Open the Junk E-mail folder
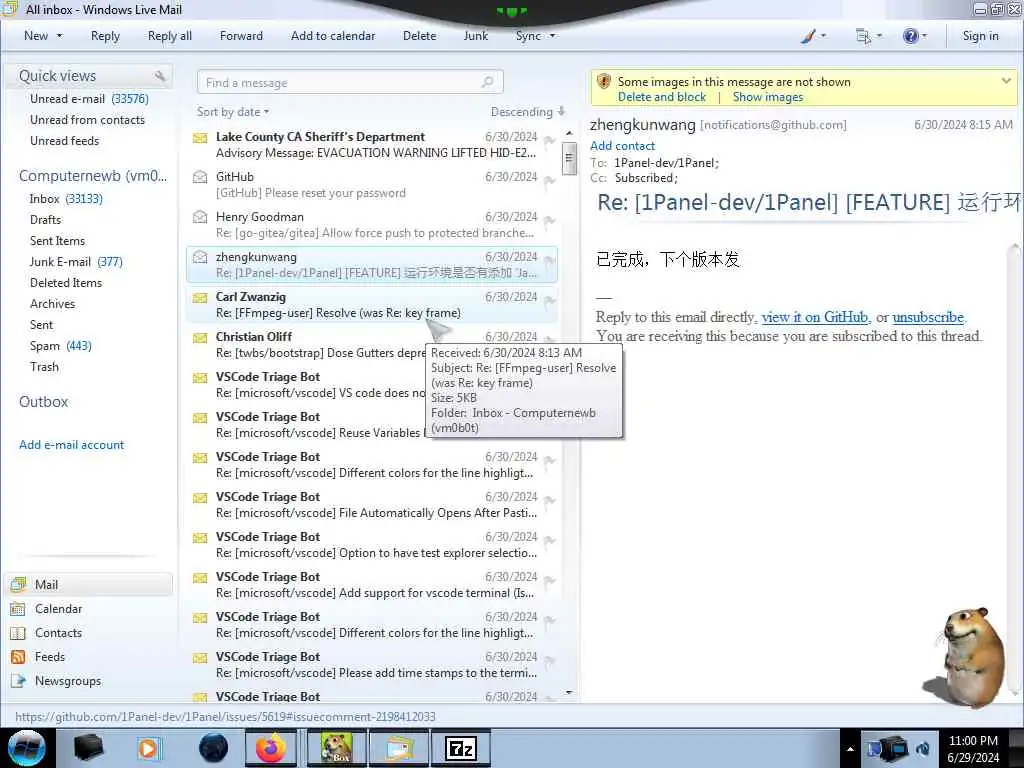 76,262
